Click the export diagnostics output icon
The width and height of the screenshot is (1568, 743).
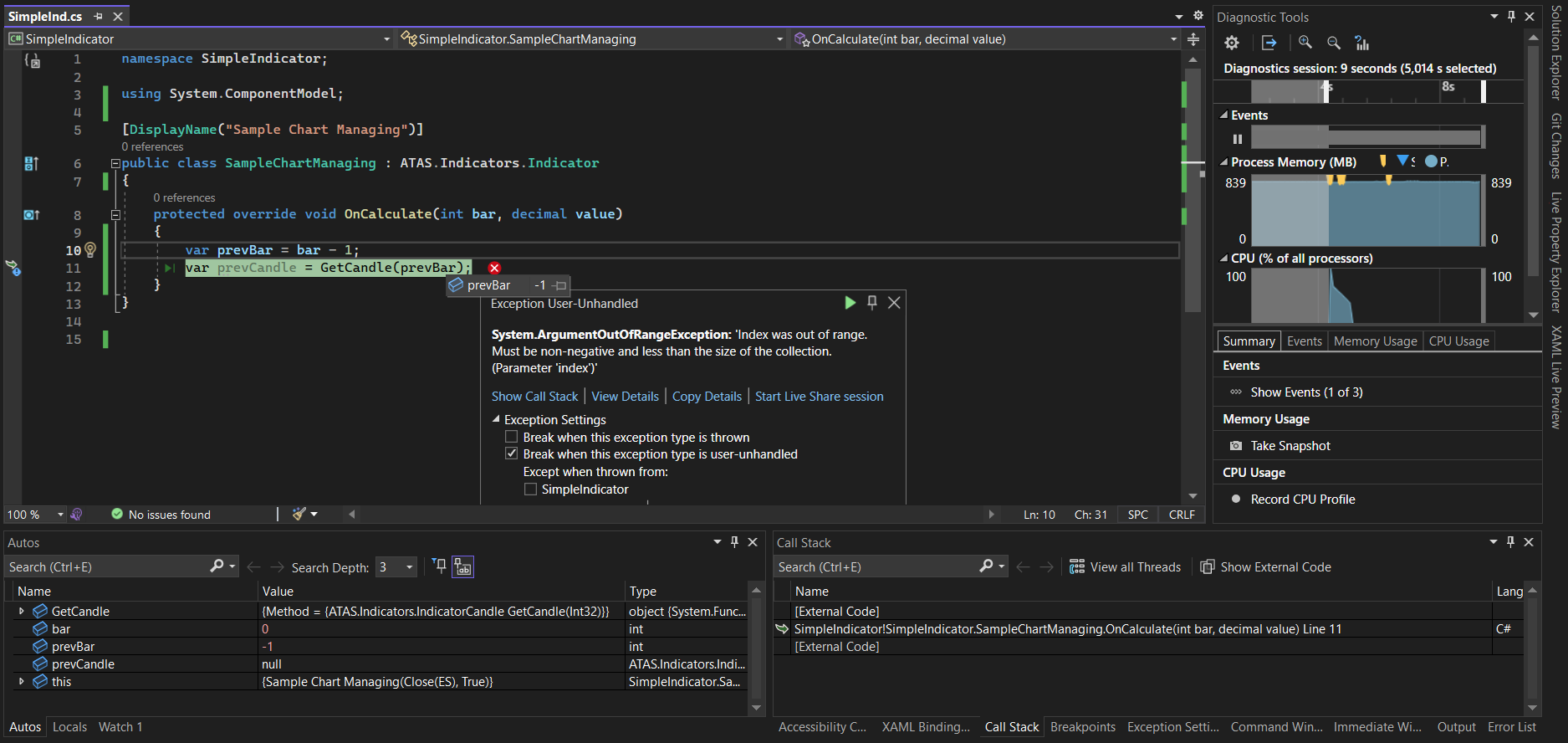point(1269,43)
